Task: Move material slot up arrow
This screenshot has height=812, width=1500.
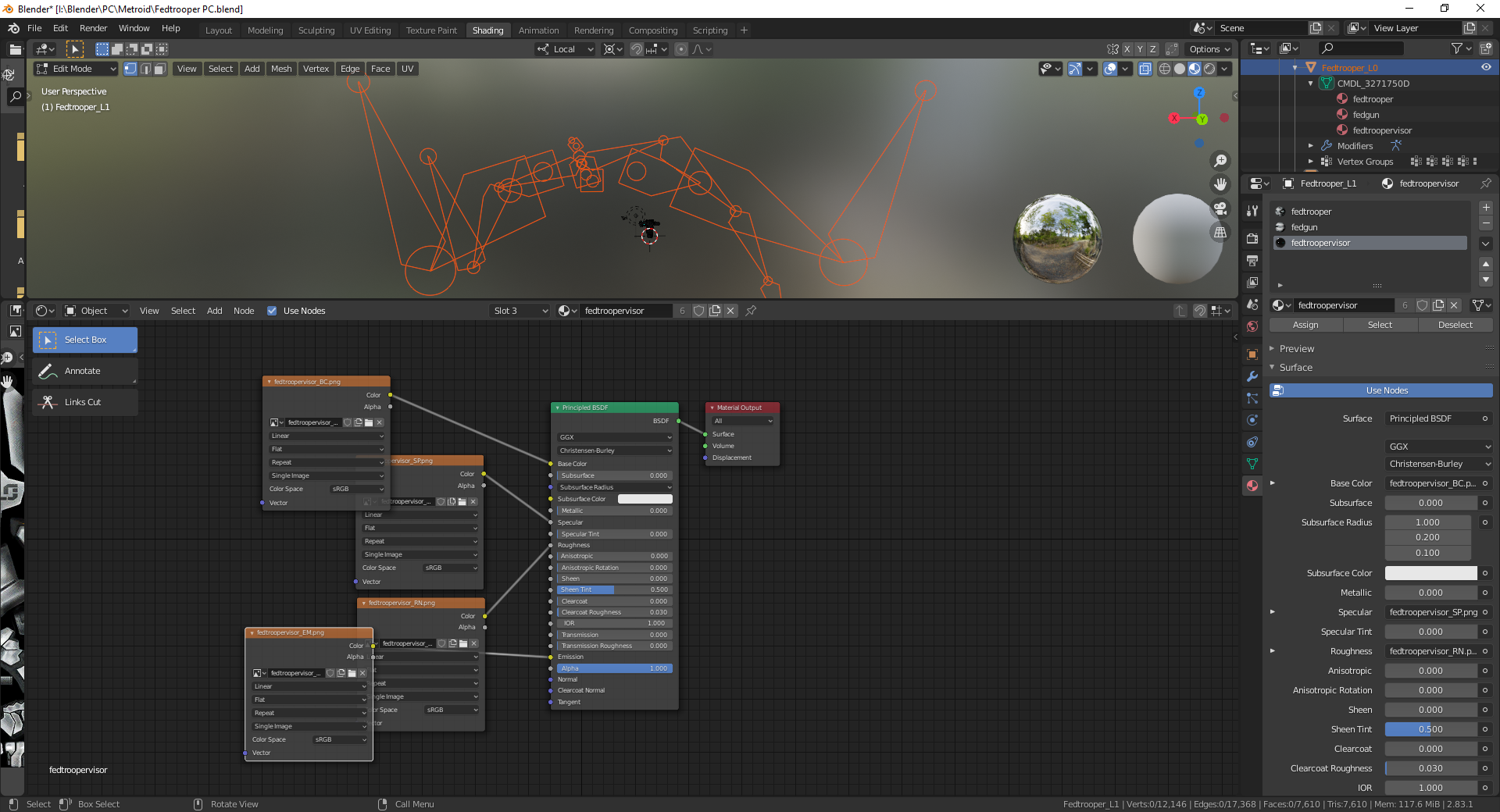Action: pos(1486,264)
